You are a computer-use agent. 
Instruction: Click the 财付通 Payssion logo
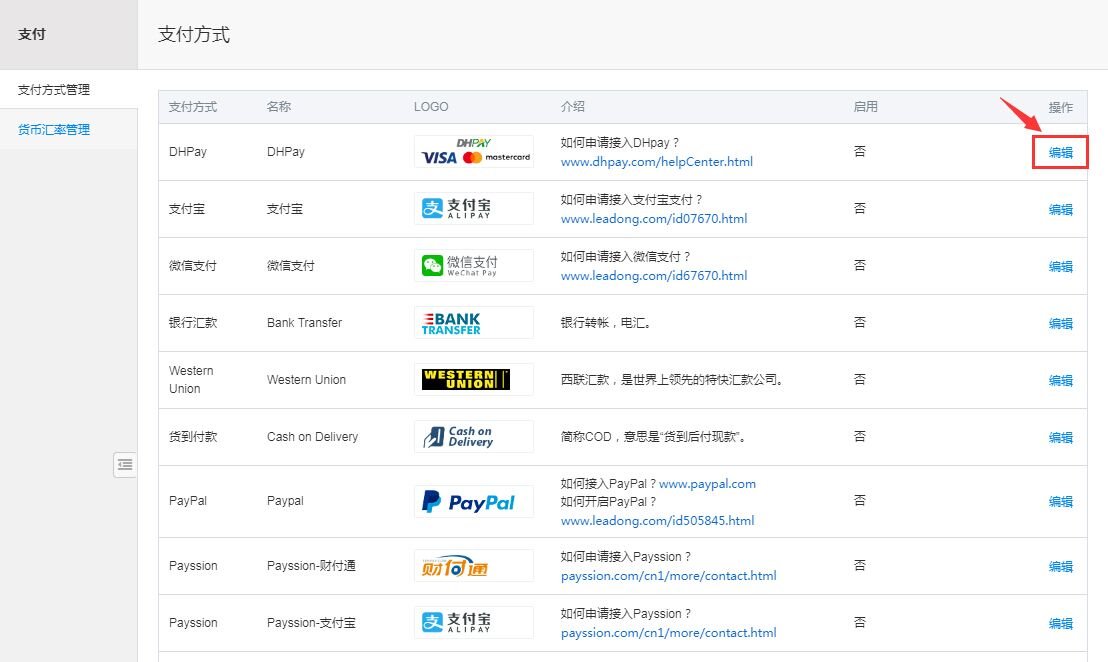tap(473, 565)
